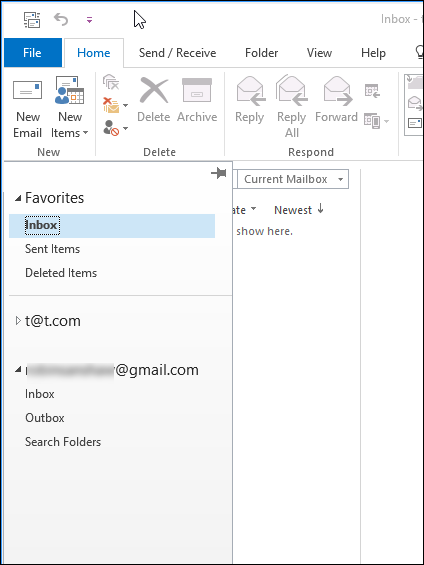The height and width of the screenshot is (565, 424).
Task: Click the Move to folder quick step icon
Action: (414, 82)
